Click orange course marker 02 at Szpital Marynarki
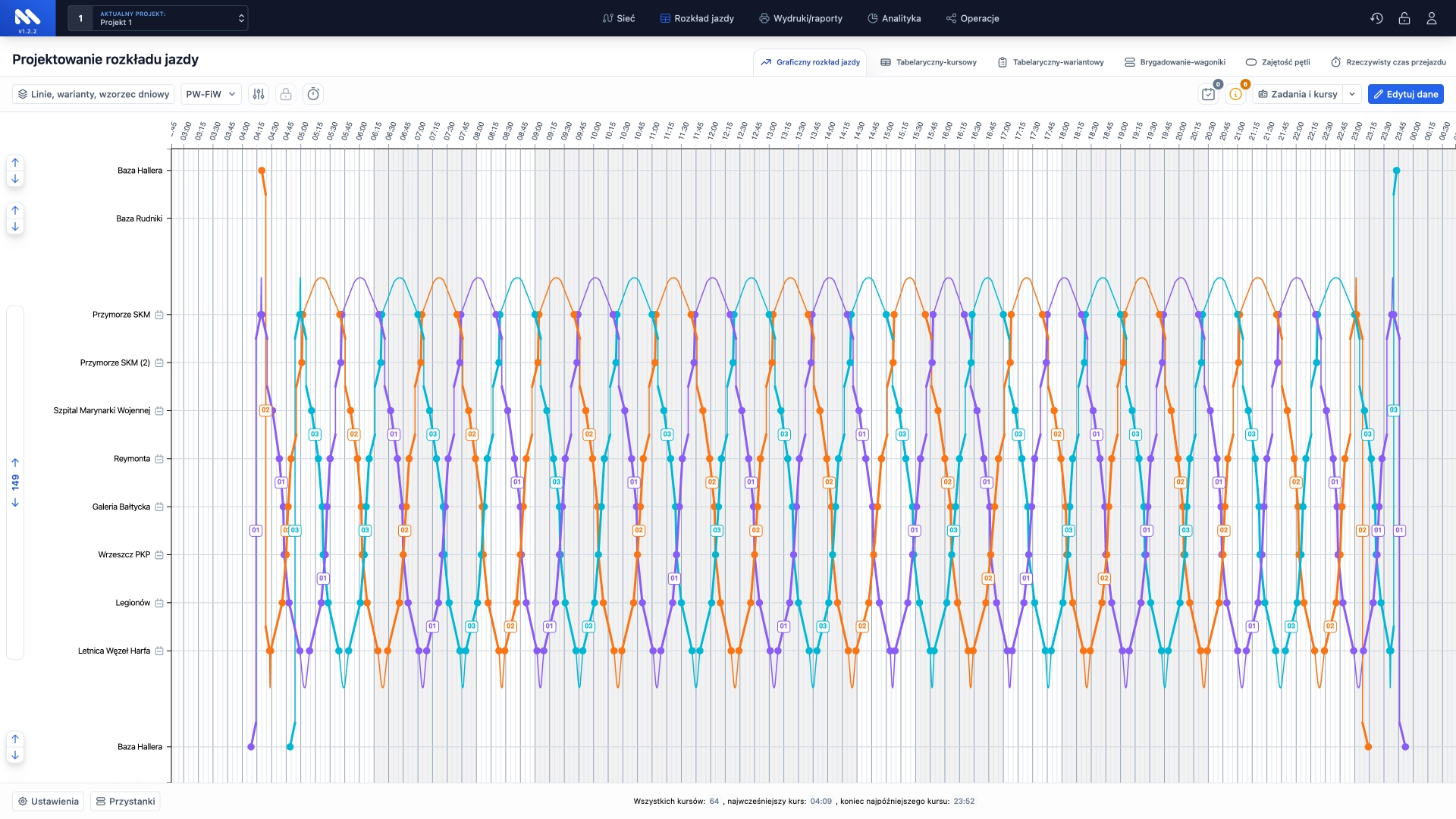The width and height of the screenshot is (1456, 819). 265,410
